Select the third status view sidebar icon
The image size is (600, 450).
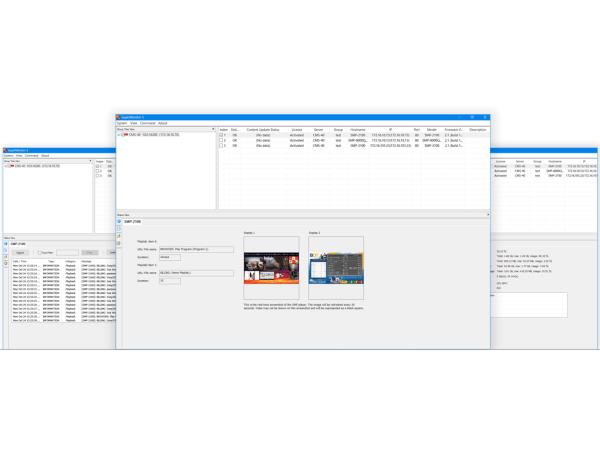(119, 244)
